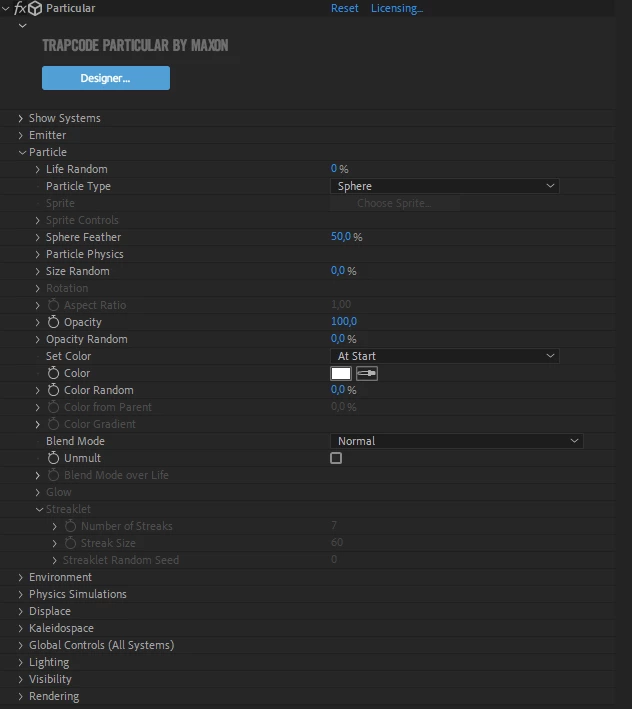Open the white Color swatch
The height and width of the screenshot is (709, 632).
point(341,373)
